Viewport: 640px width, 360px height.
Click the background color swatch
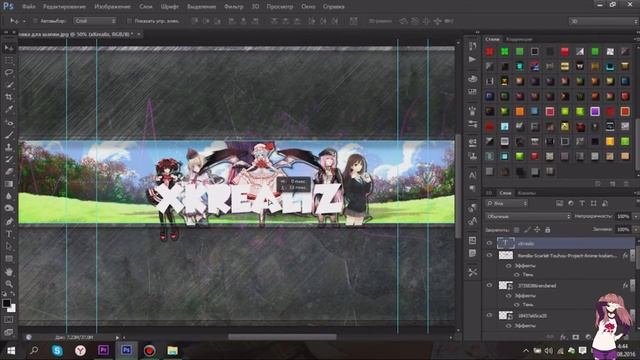tap(12, 309)
